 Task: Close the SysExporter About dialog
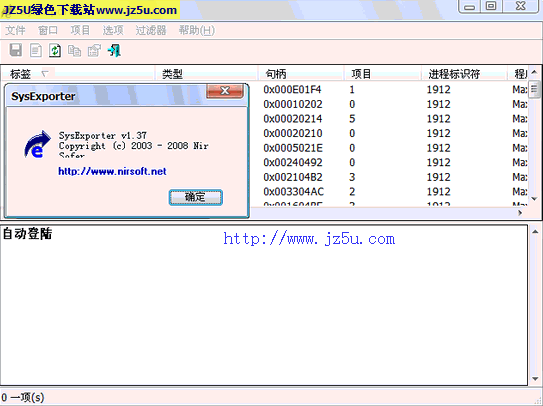point(225,91)
